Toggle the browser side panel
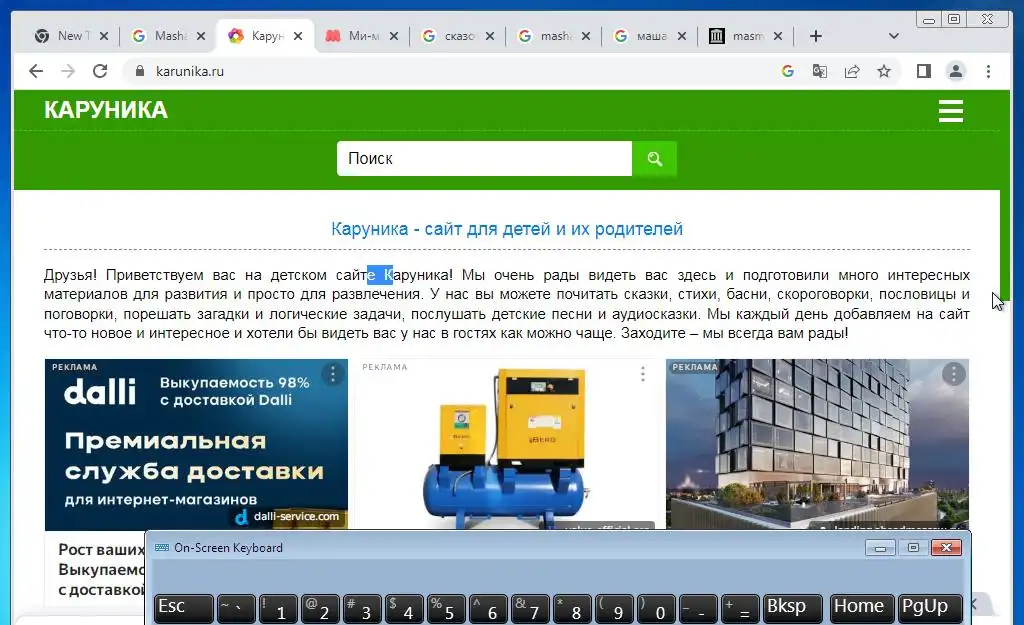The height and width of the screenshot is (625, 1024). pyautogui.click(x=923, y=71)
